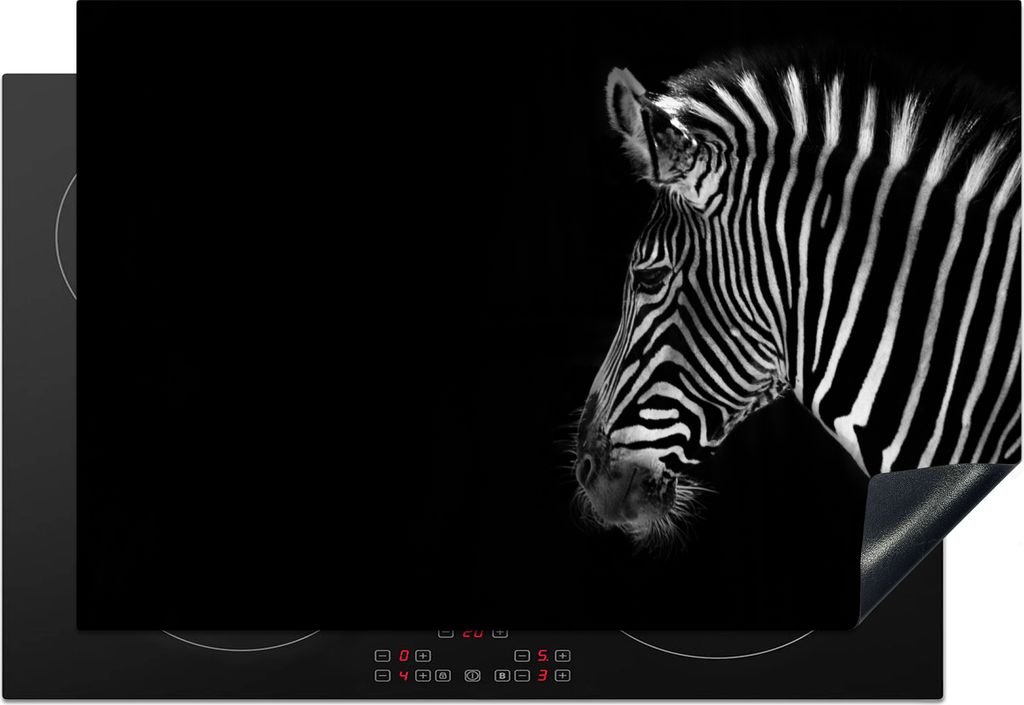Tap the red 3 heat level display
This screenshot has width=1024, height=705.
[542, 676]
